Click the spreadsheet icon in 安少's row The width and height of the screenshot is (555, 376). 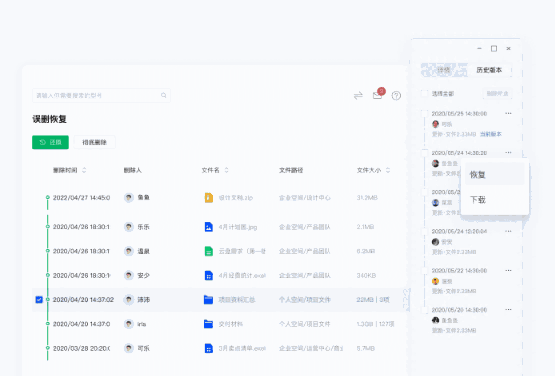point(209,275)
